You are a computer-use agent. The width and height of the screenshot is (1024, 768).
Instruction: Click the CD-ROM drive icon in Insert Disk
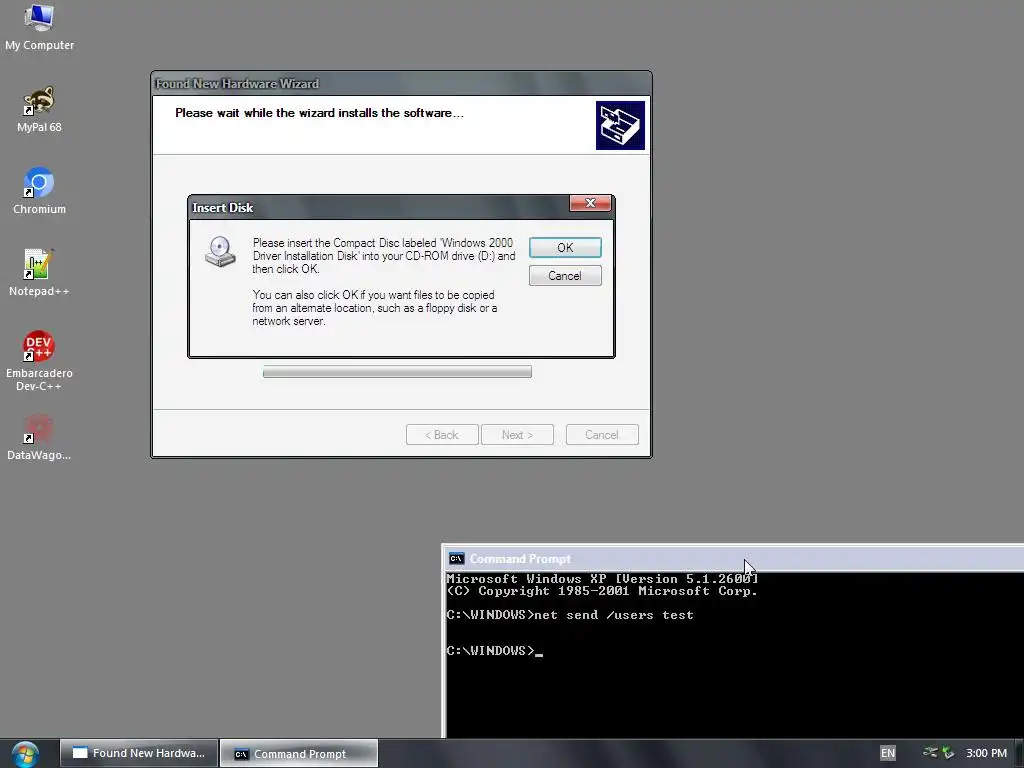[220, 252]
